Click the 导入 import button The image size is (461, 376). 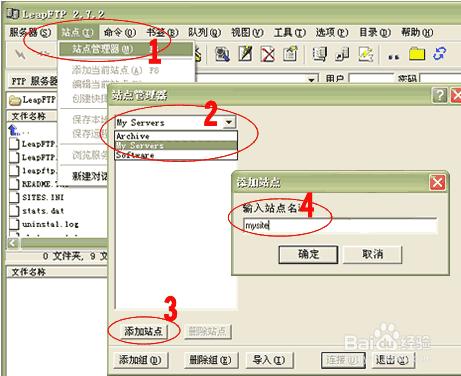coord(269,360)
